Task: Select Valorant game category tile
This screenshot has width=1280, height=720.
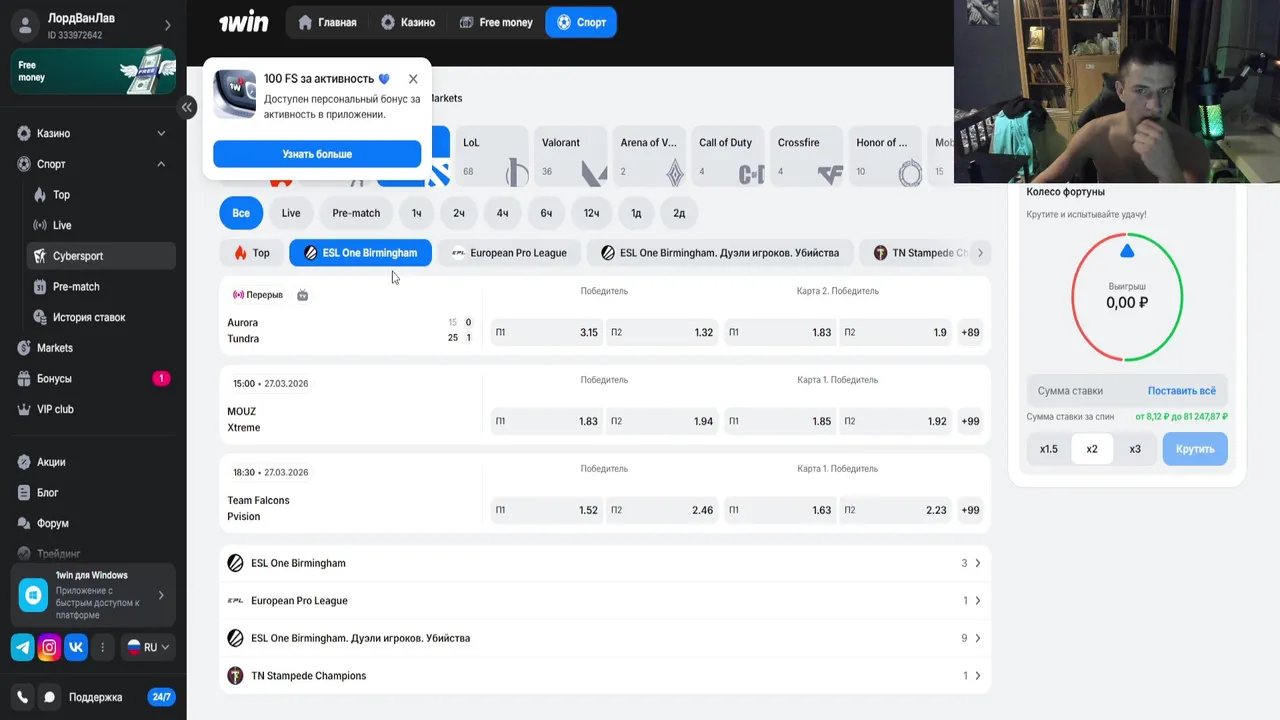Action: point(570,157)
